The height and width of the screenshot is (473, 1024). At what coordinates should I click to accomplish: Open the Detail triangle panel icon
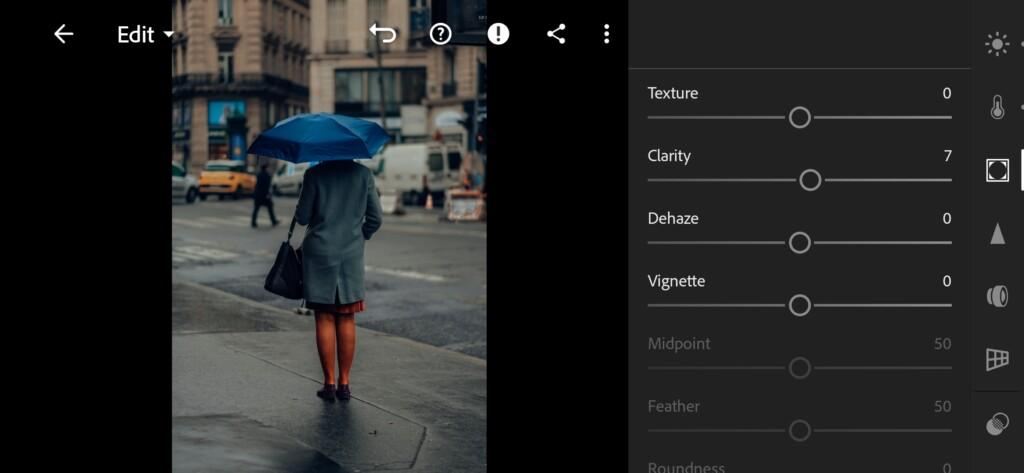coord(997,233)
